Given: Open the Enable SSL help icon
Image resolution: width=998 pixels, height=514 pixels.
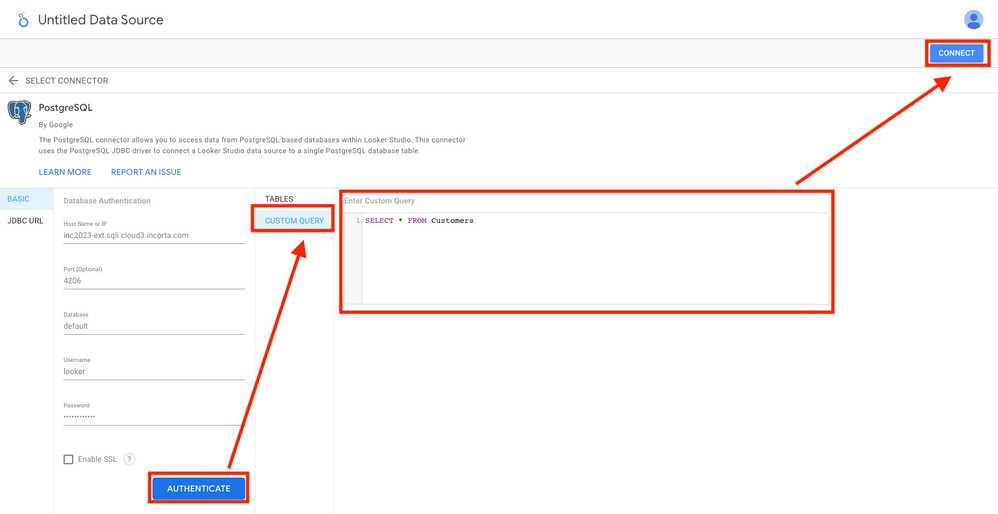Looking at the screenshot, I should point(129,459).
